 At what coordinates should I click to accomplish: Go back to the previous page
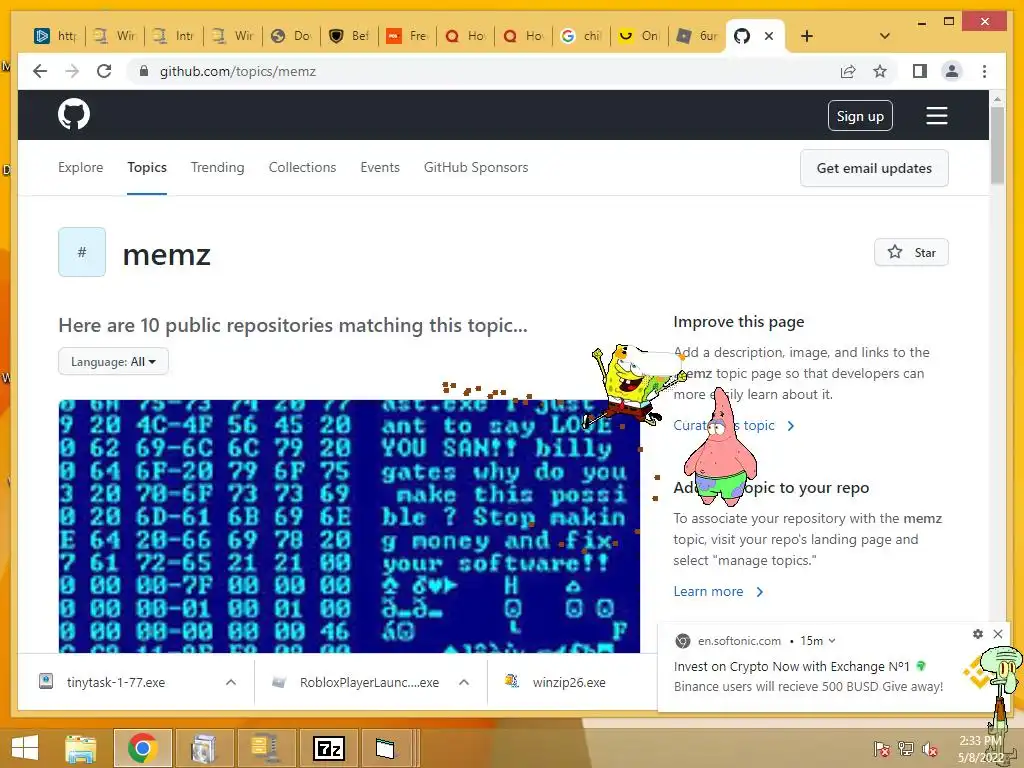point(40,71)
